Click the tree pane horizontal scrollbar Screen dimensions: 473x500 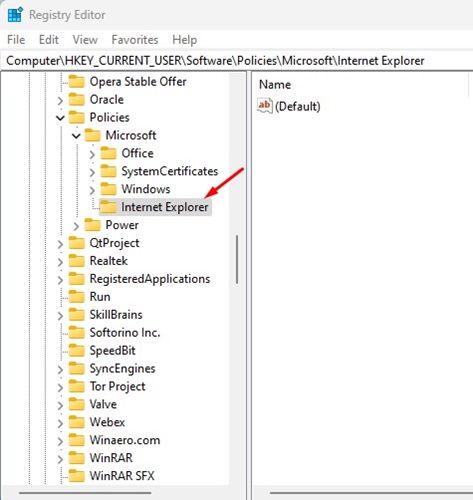tap(85, 493)
